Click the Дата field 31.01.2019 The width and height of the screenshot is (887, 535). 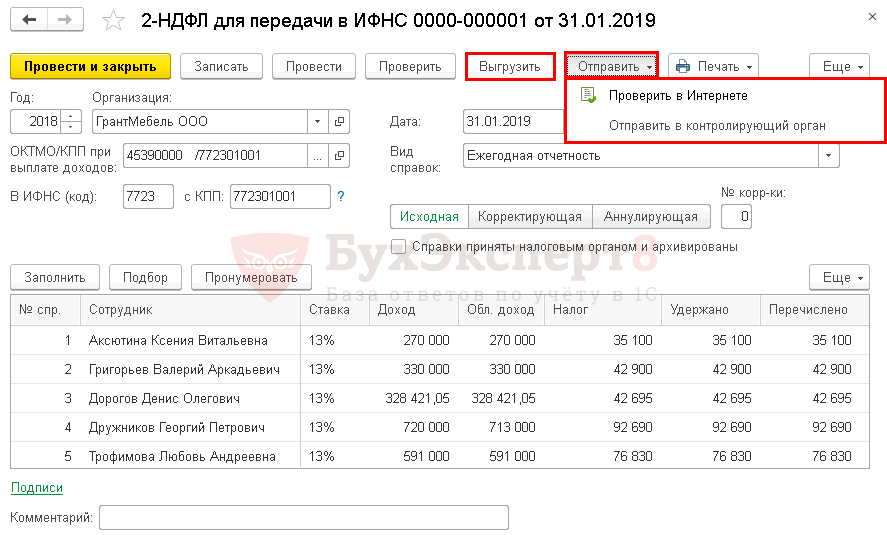[x=513, y=122]
